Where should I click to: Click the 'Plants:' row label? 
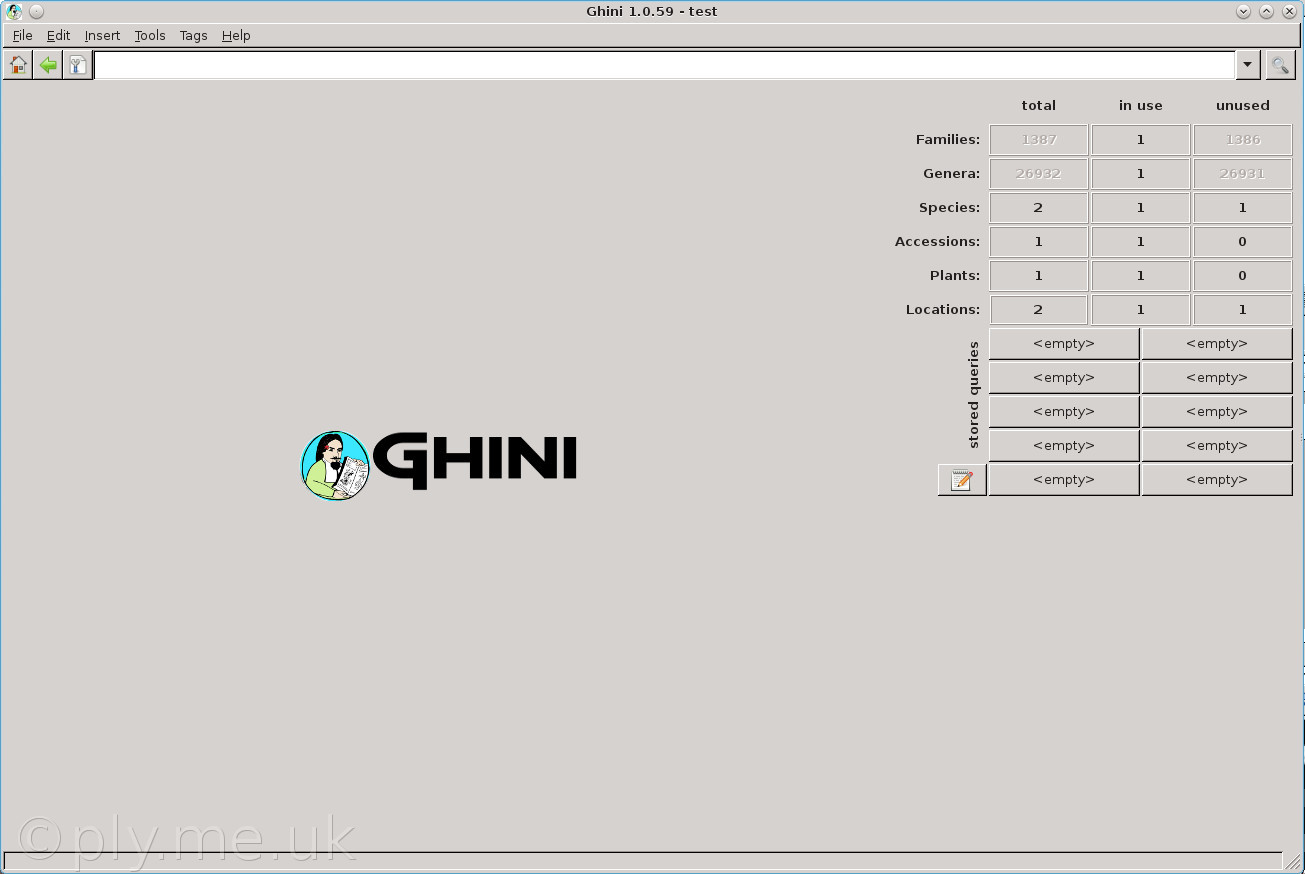(x=955, y=276)
